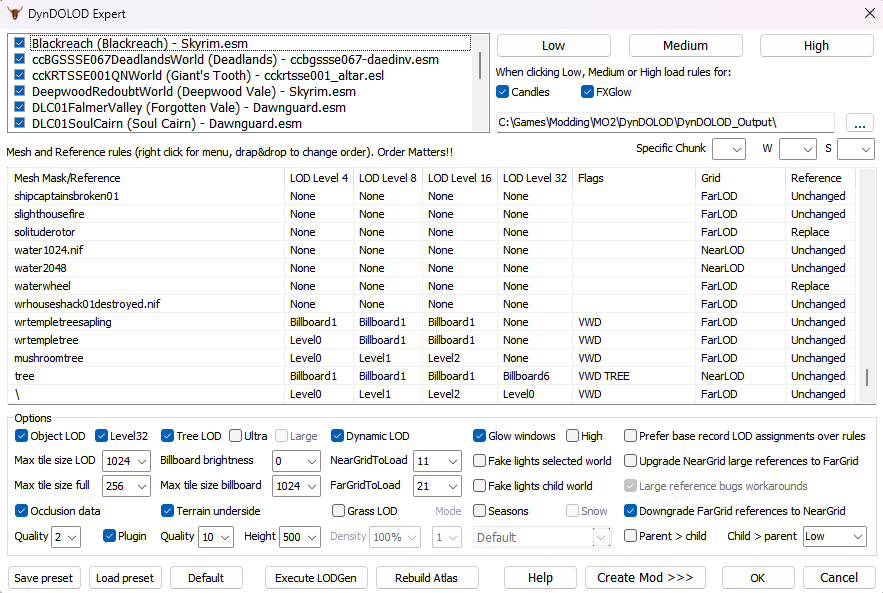Enable the Ultra tree LOD checkbox
Image resolution: width=883 pixels, height=593 pixels.
[x=236, y=436]
